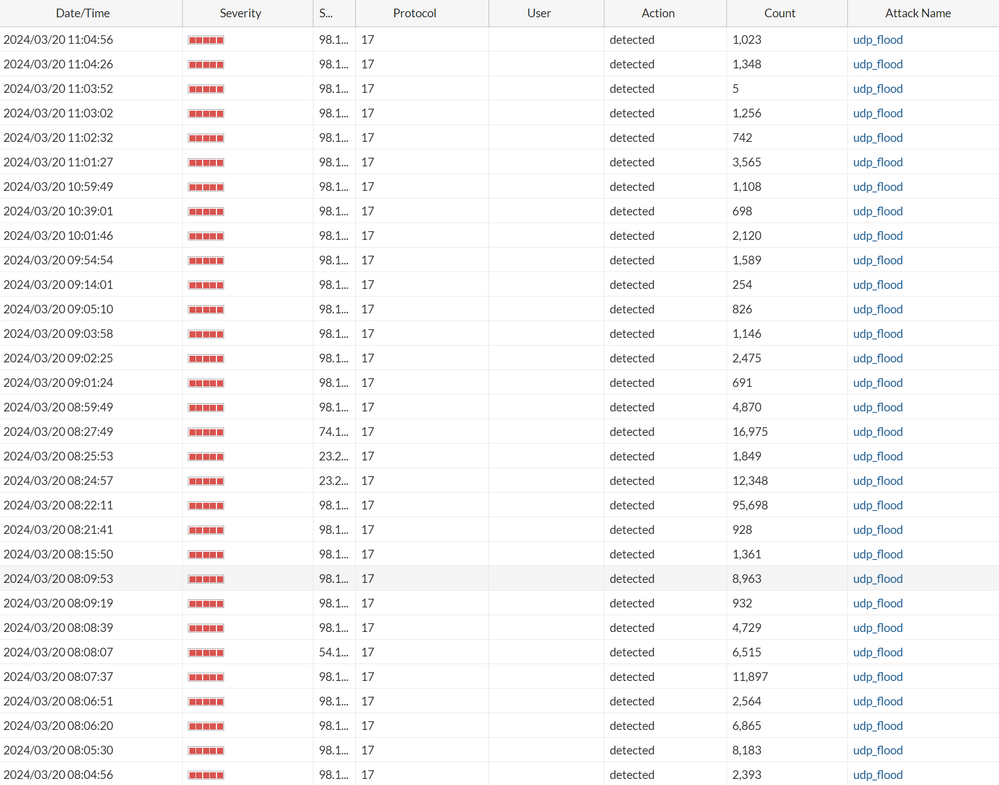Open udp_flood link in 08:22:11 row

[x=877, y=505]
